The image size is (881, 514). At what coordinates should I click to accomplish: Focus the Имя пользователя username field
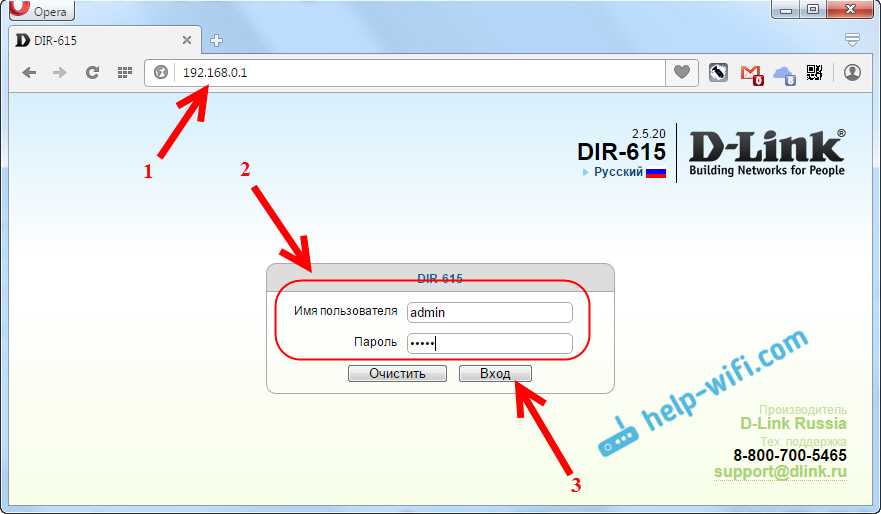tap(489, 312)
